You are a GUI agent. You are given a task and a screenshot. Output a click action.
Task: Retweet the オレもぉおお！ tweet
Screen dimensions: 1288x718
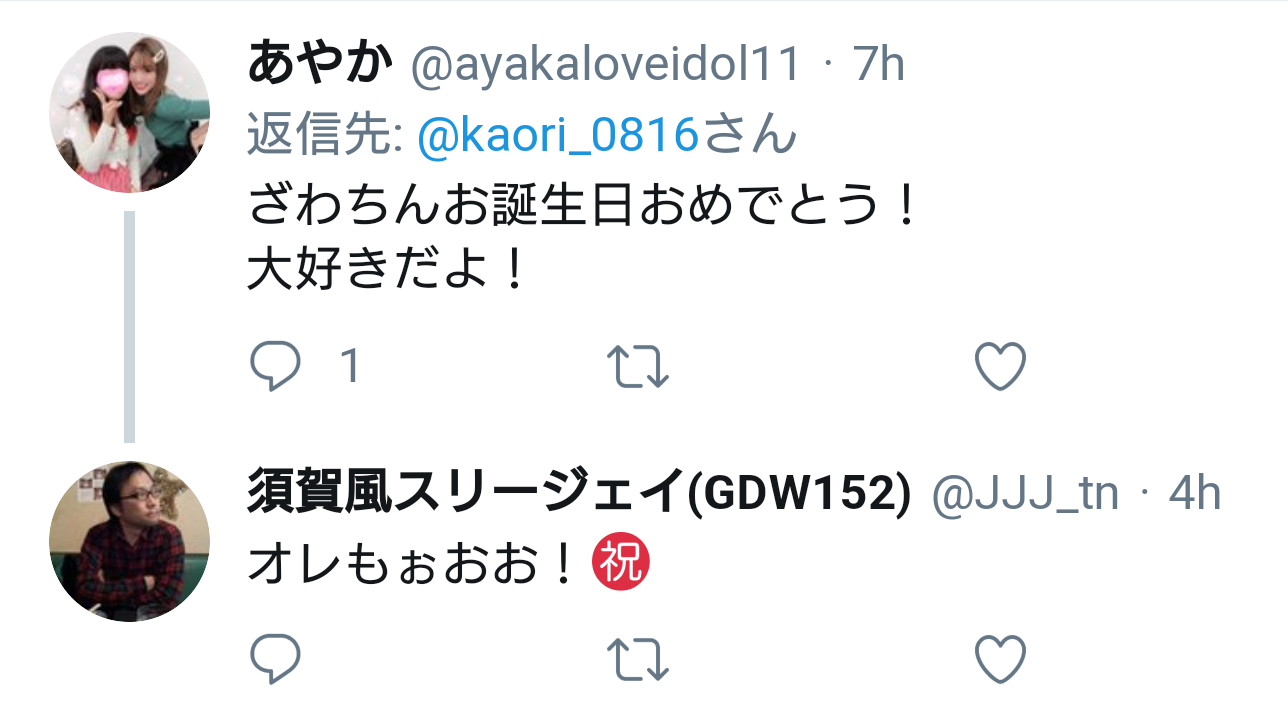click(x=638, y=660)
